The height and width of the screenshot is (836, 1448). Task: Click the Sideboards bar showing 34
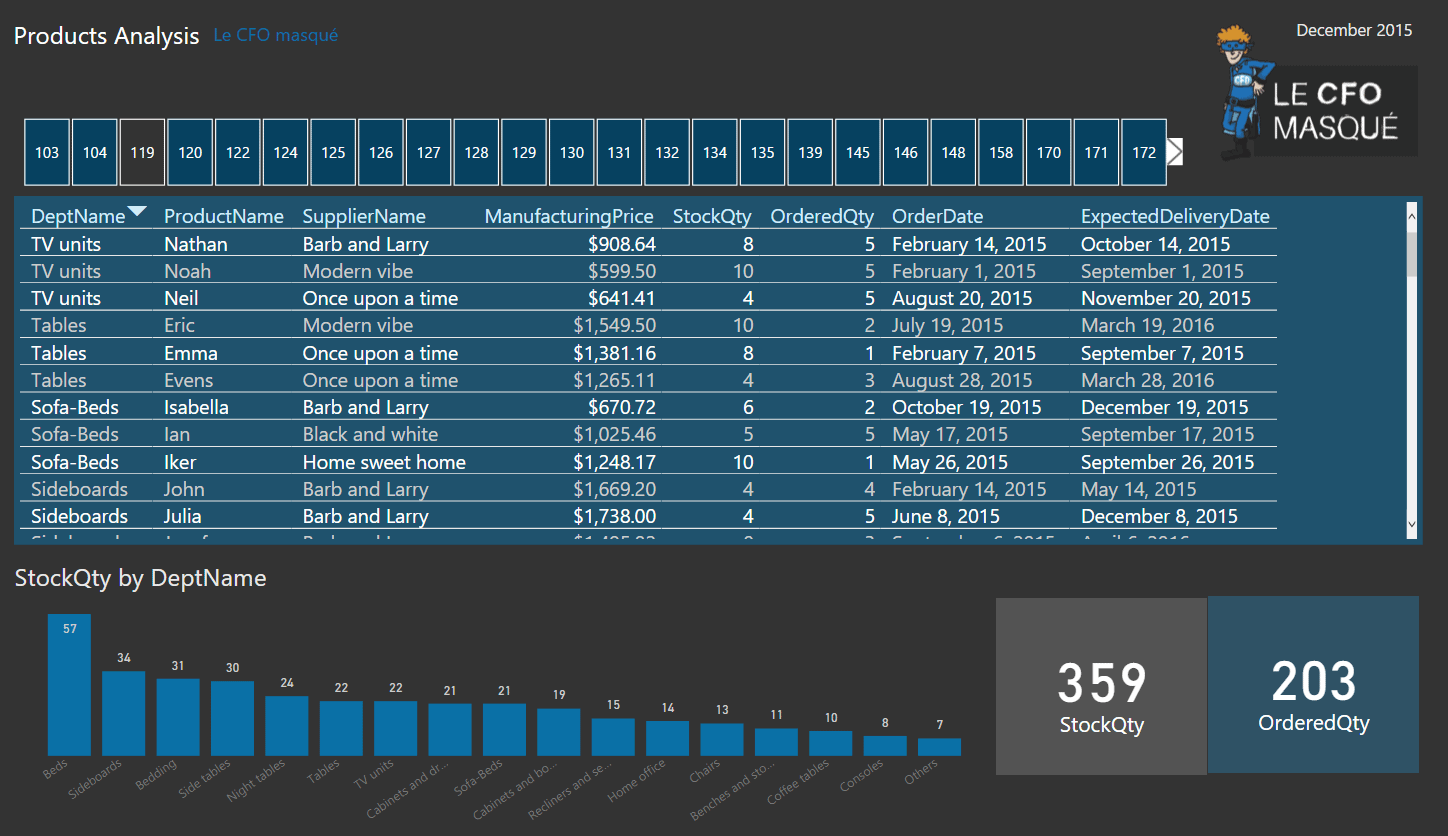[124, 712]
